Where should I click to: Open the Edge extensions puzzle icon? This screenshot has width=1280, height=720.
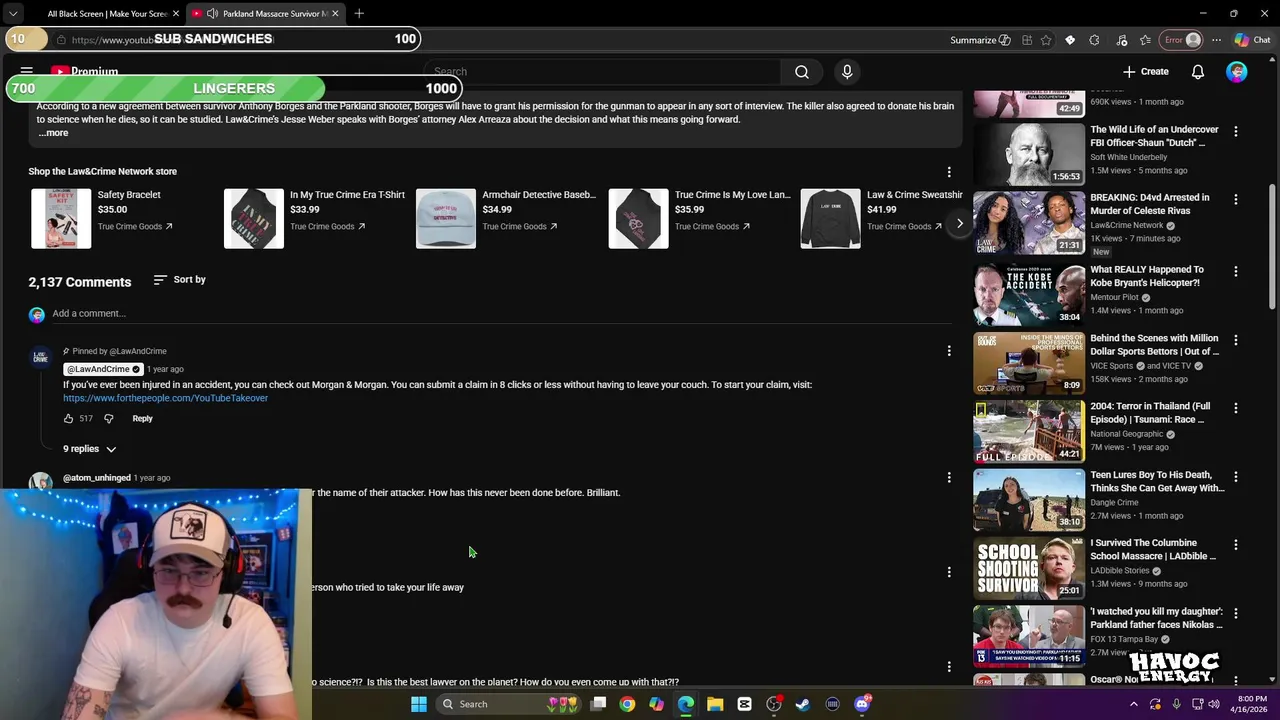click(1094, 40)
